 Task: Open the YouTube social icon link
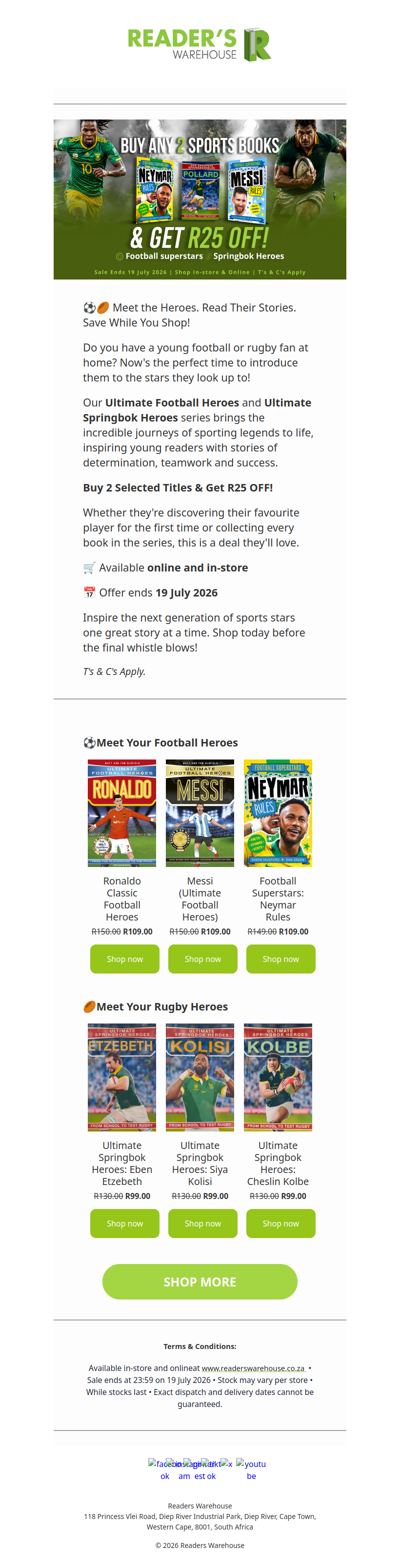pyautogui.click(x=252, y=1469)
